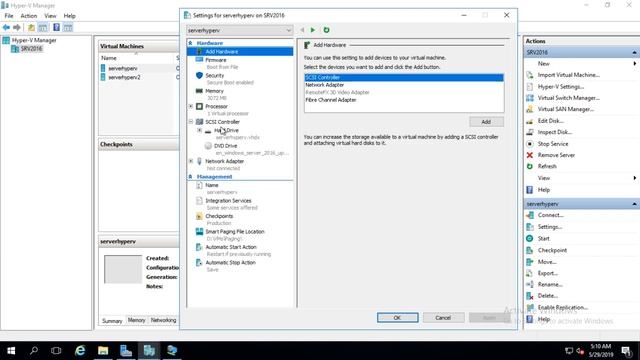Viewport: 640px width, 360px height.
Task: Select the DVD Drive disc icon
Action: click(x=208, y=146)
